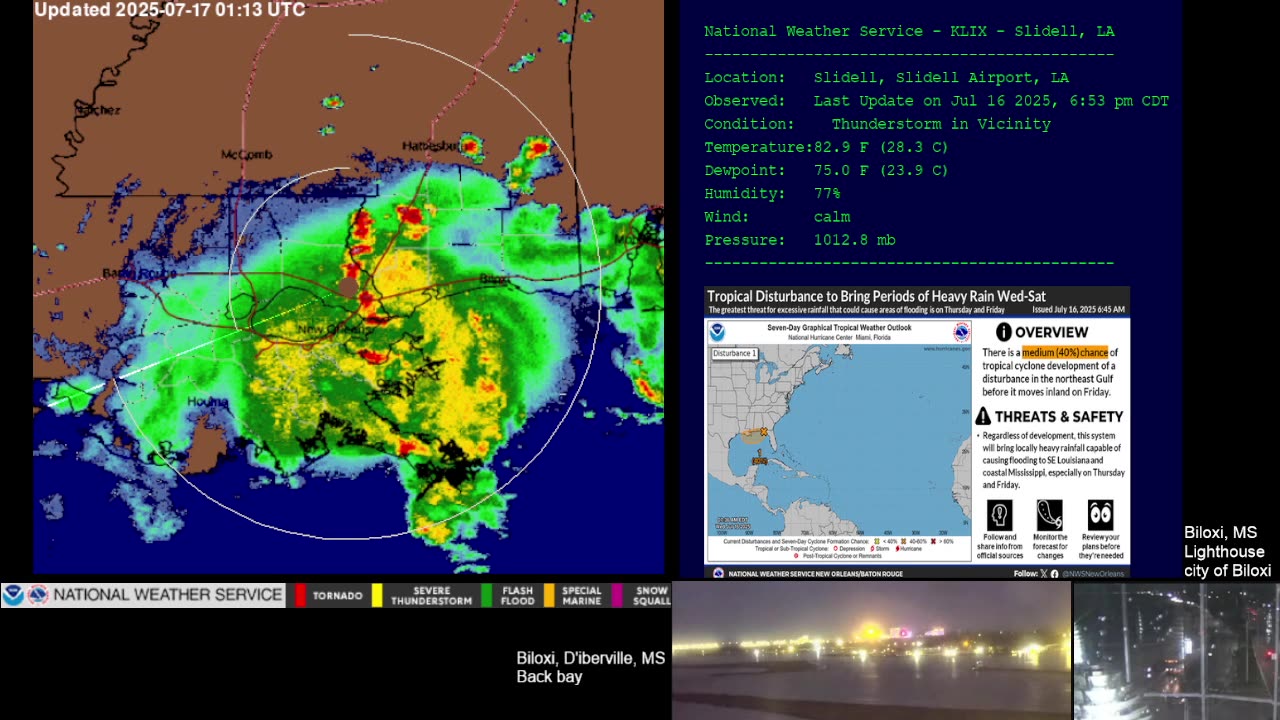Image resolution: width=1280 pixels, height=720 pixels.
Task: Click the Review your plans eyes icon
Action: tap(1100, 515)
